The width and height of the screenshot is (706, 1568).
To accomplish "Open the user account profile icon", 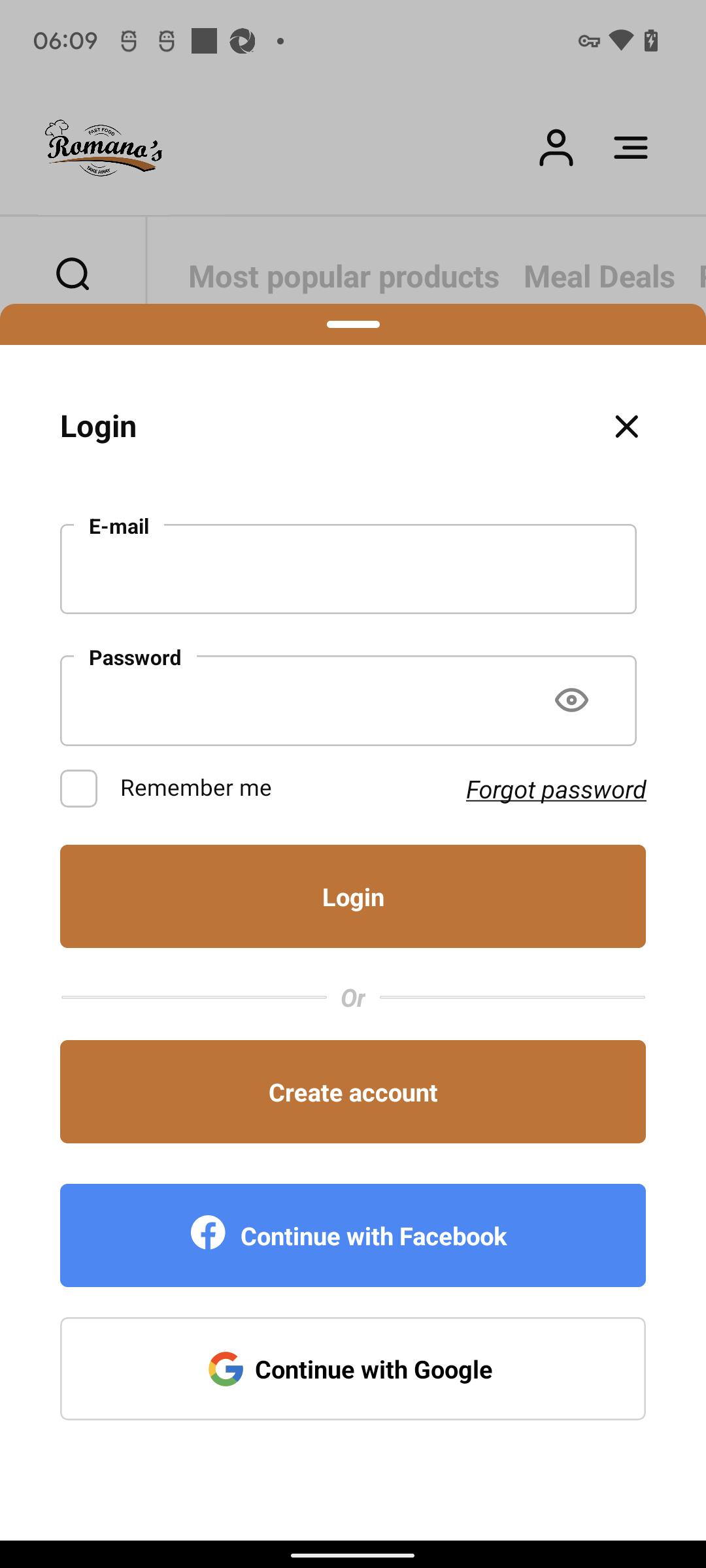I will pyautogui.click(x=556, y=148).
